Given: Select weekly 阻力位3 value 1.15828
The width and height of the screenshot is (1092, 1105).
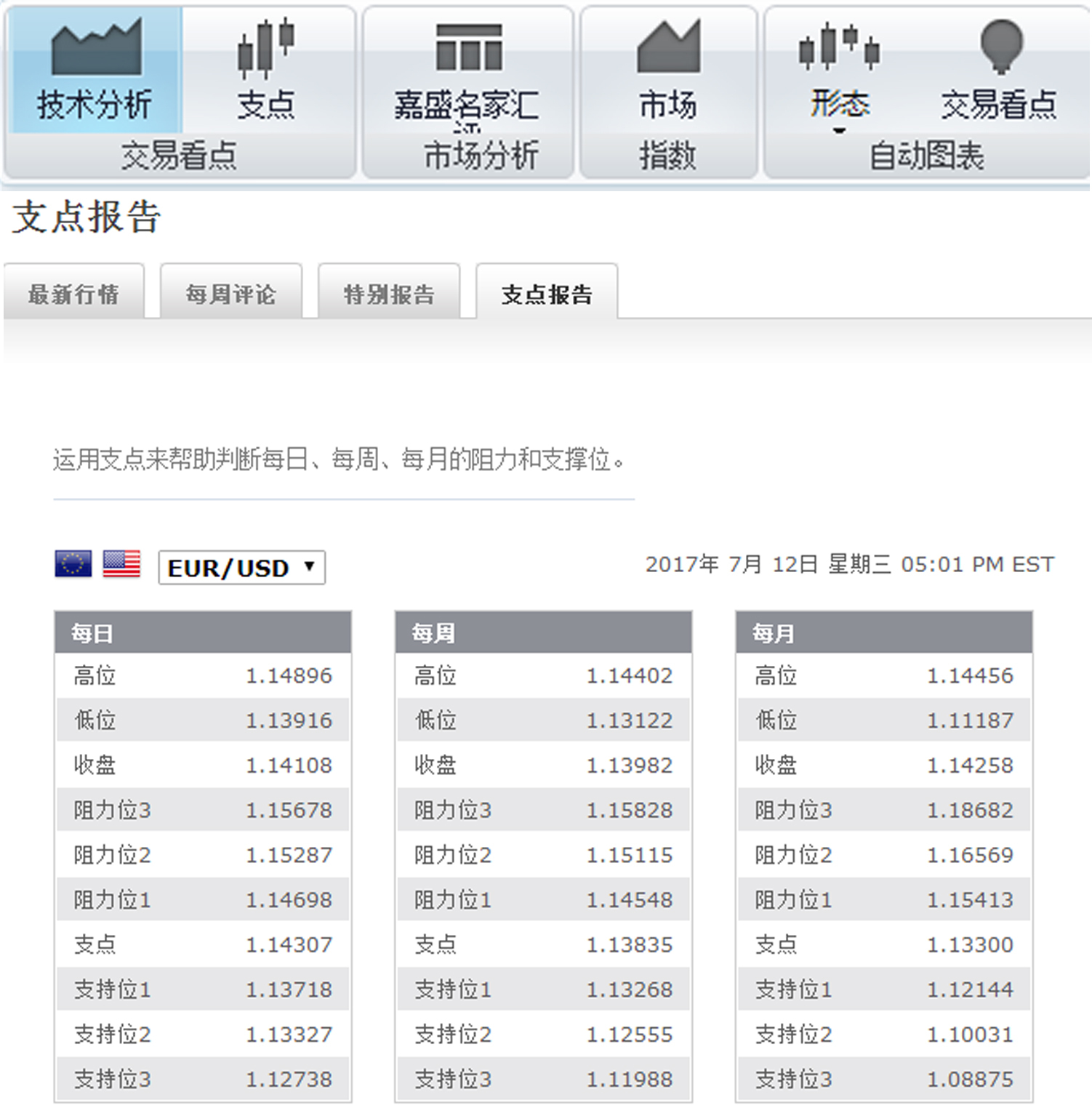Looking at the screenshot, I should coord(630,810).
